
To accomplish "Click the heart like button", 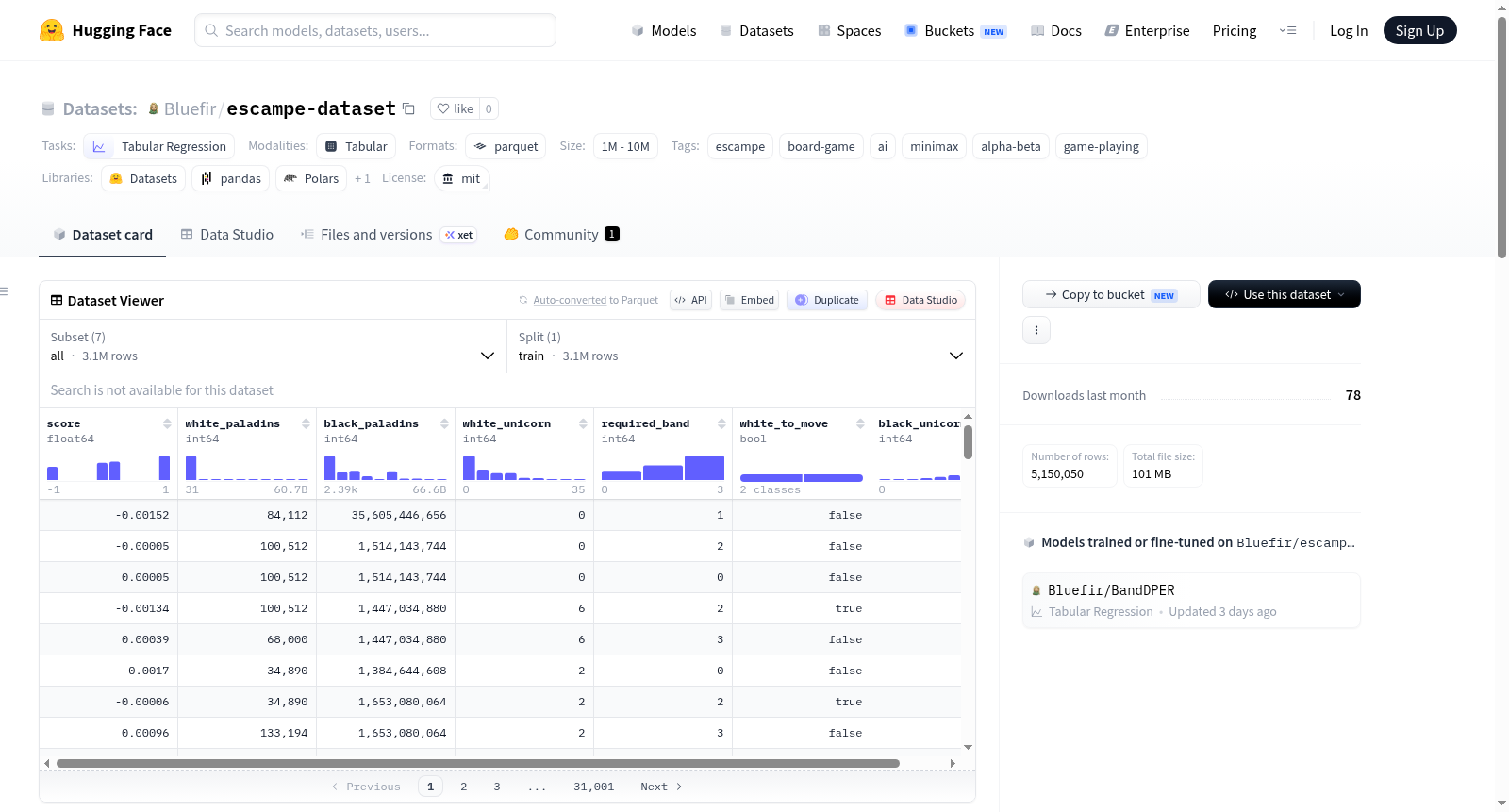I will [455, 108].
